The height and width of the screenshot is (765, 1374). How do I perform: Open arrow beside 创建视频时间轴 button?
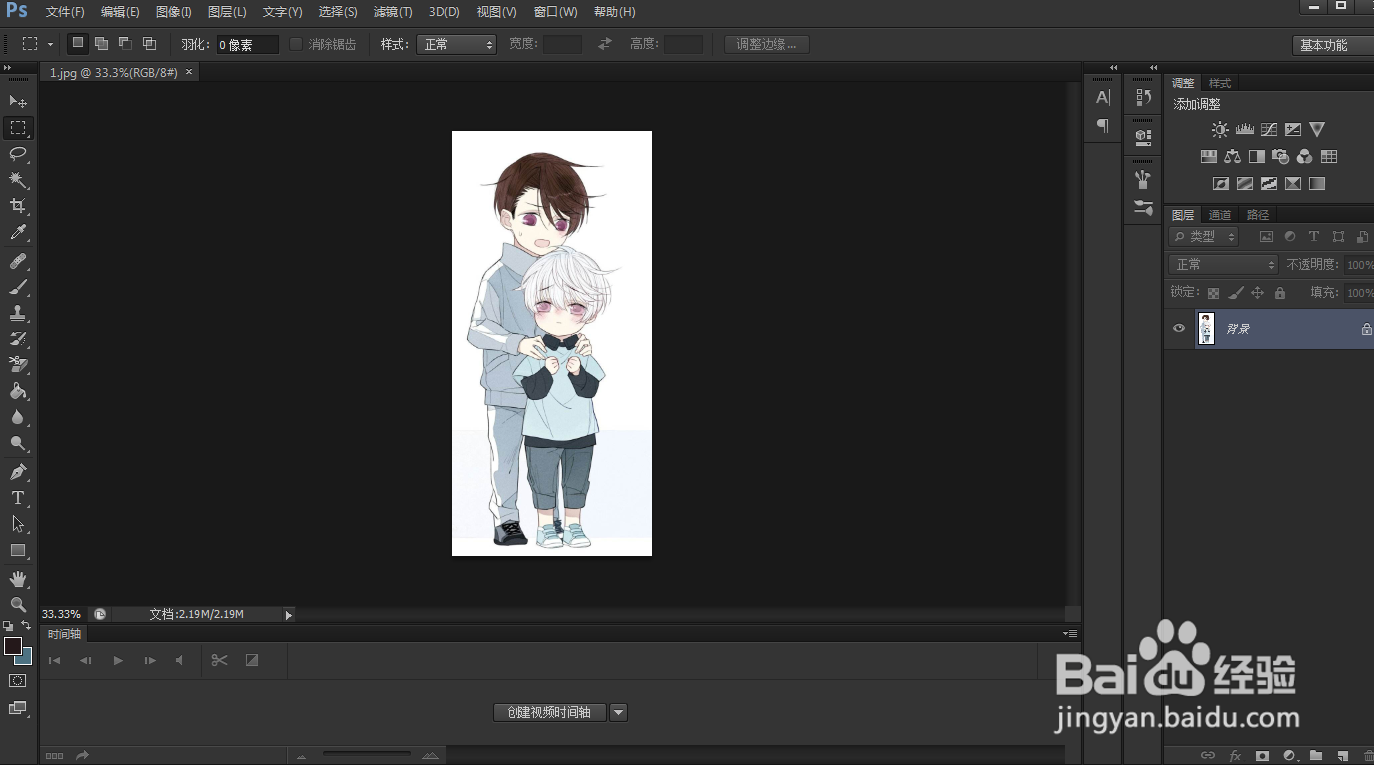pyautogui.click(x=618, y=712)
